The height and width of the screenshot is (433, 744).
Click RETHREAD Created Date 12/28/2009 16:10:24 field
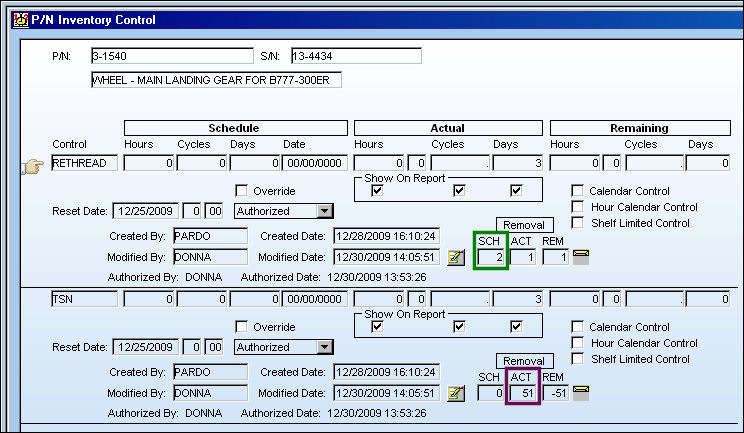pos(387,236)
